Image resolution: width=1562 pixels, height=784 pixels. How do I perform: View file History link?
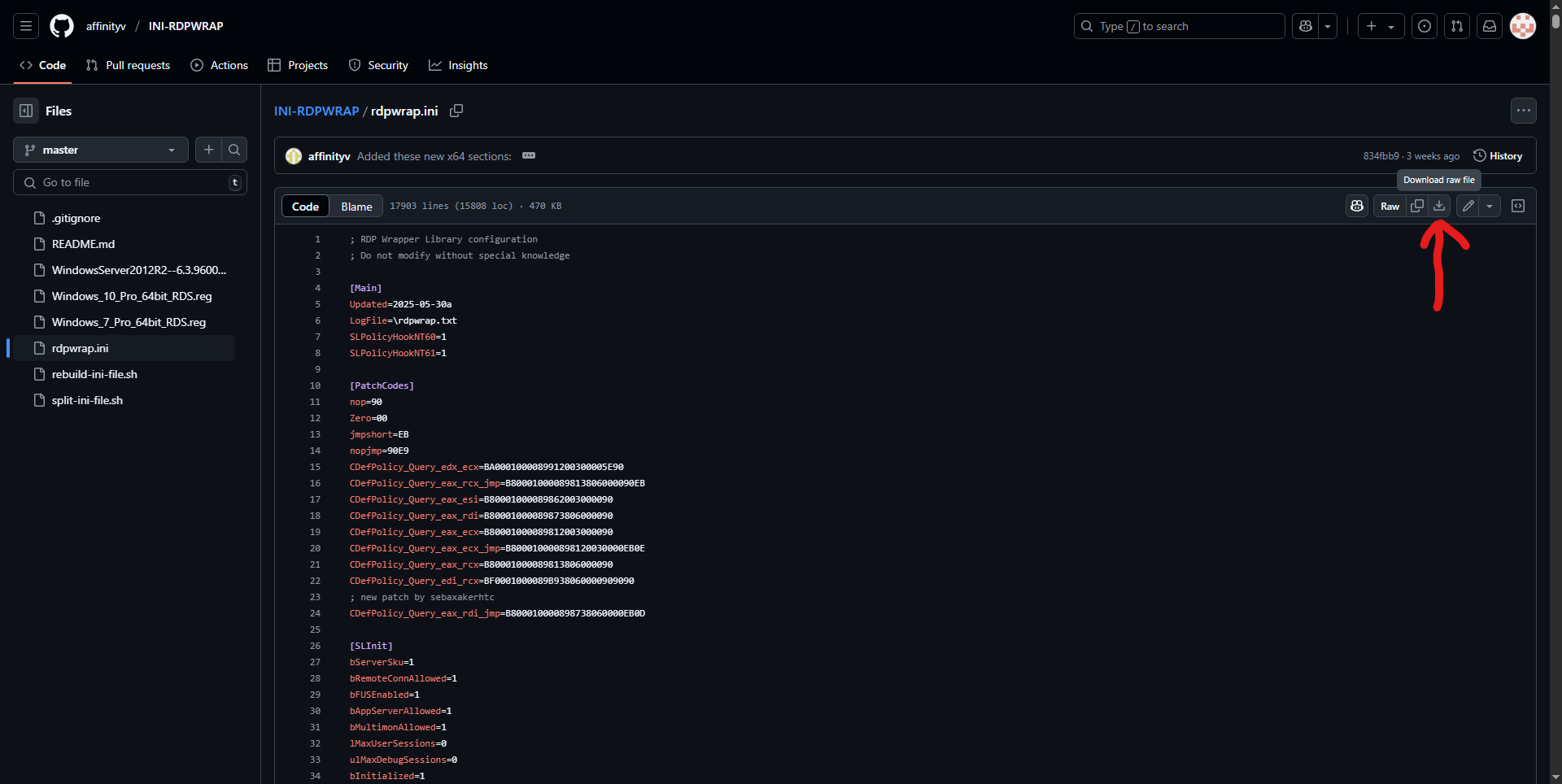click(1498, 156)
